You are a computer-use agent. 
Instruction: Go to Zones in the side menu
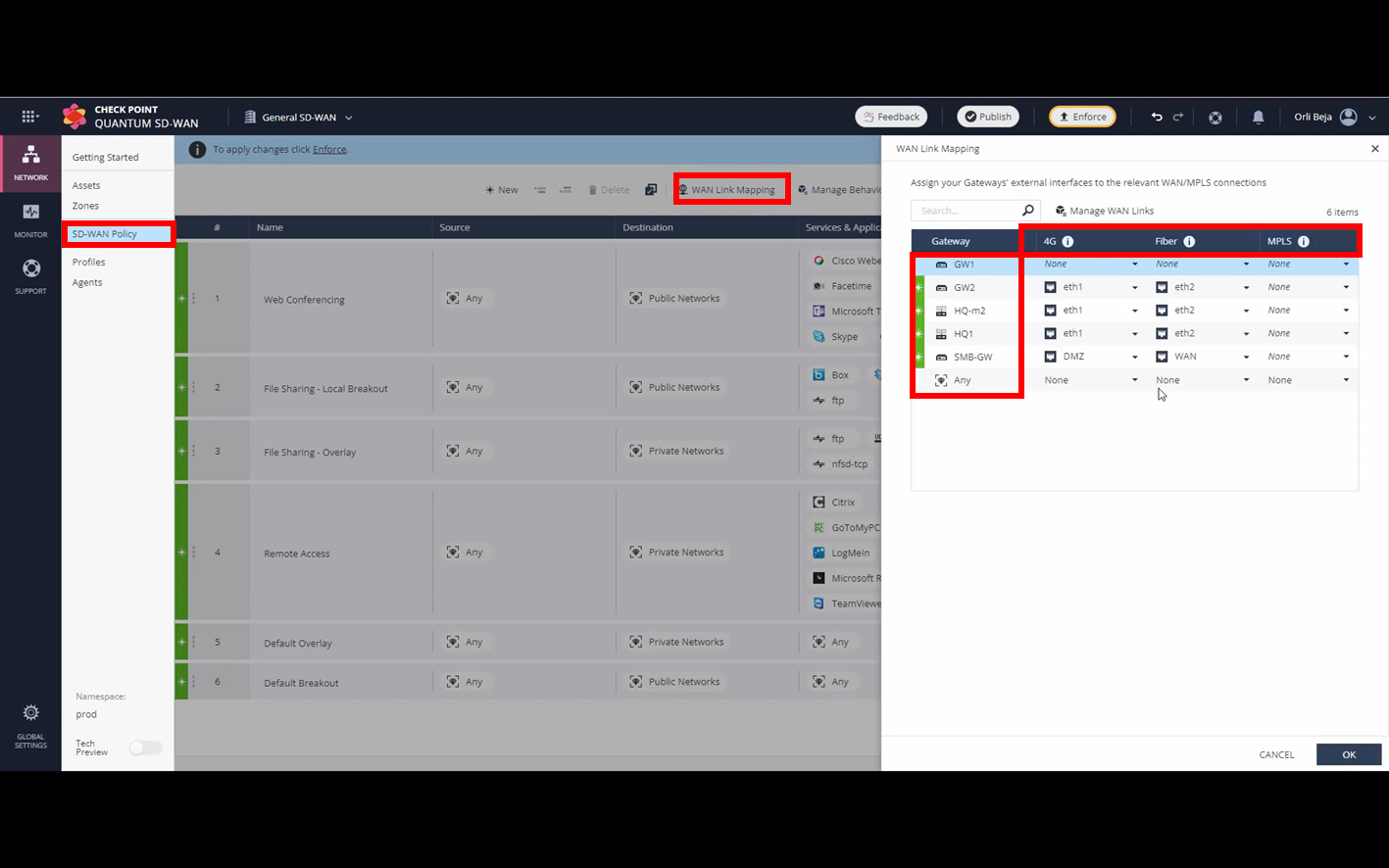pyautogui.click(x=85, y=206)
